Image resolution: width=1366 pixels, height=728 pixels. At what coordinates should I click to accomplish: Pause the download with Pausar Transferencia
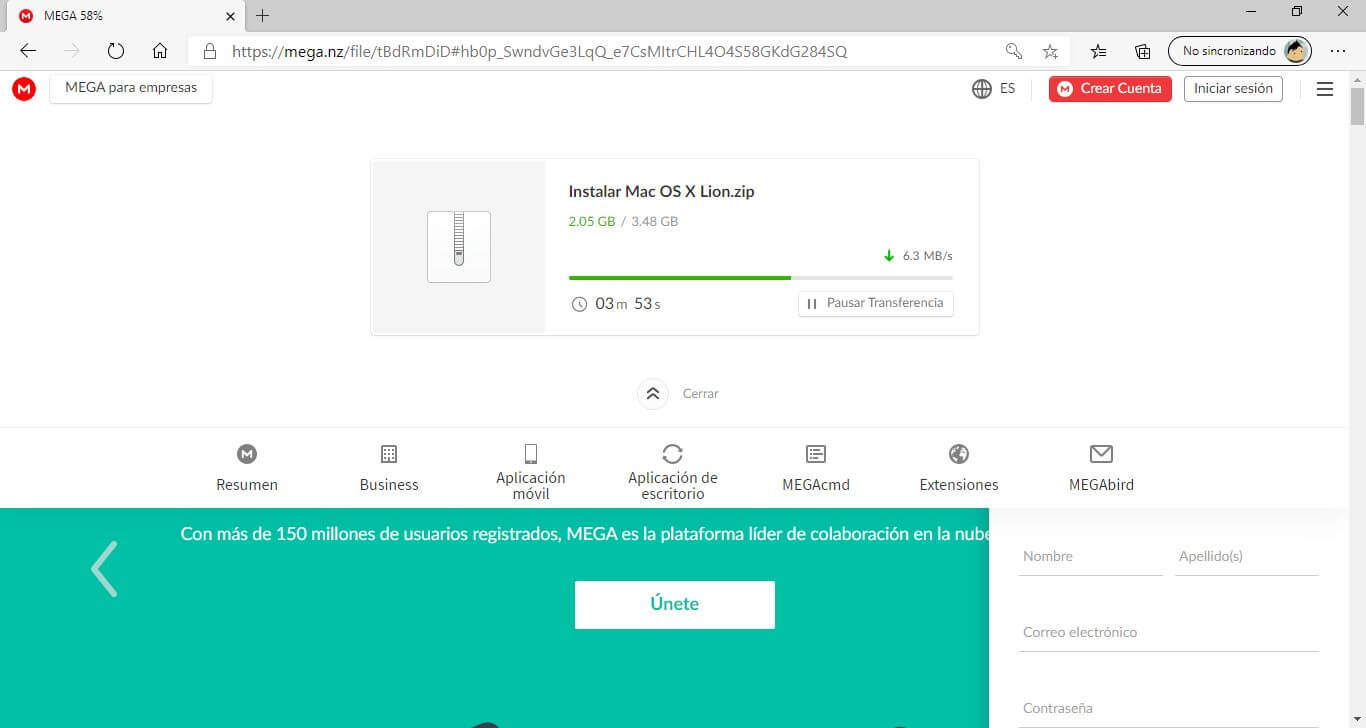coord(876,303)
